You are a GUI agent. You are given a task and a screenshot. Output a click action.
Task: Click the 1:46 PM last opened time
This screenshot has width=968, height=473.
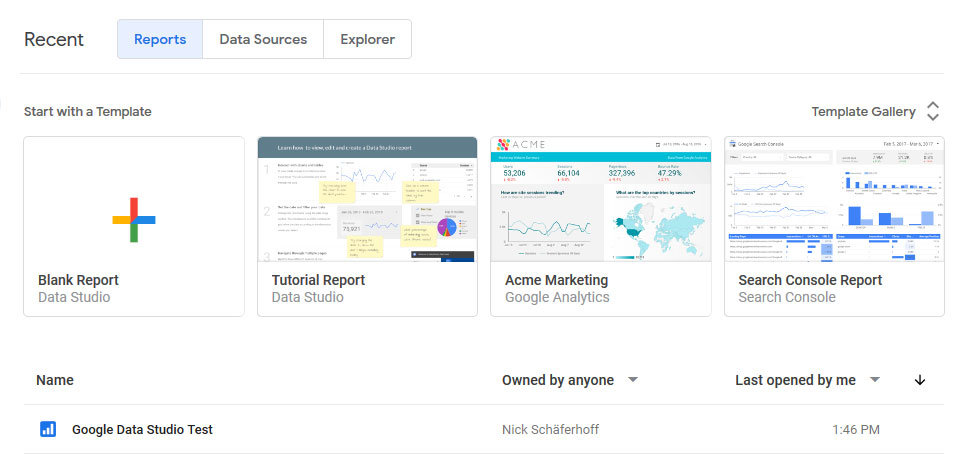[x=856, y=430]
